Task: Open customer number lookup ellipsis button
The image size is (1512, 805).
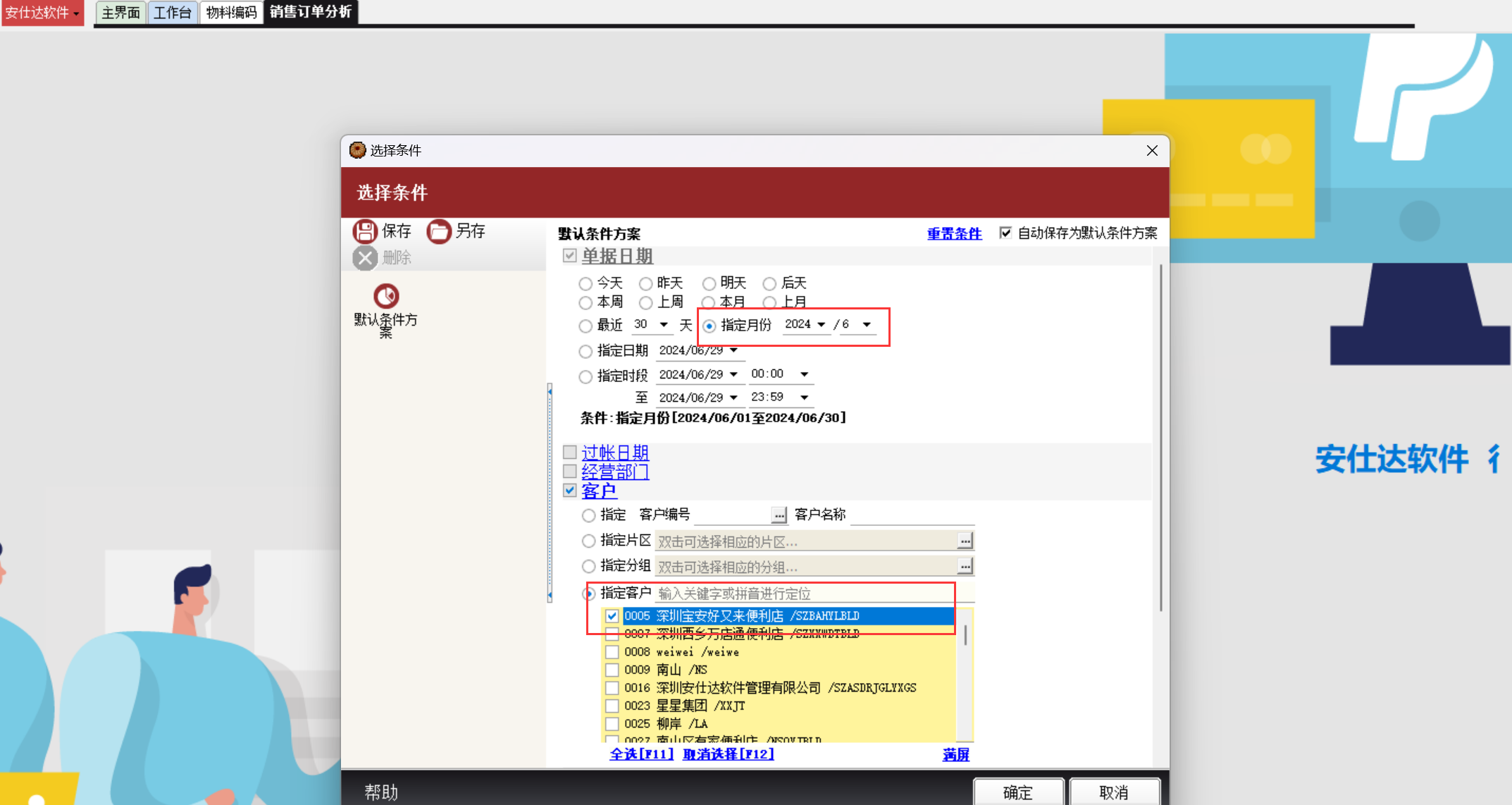Action: (x=779, y=515)
